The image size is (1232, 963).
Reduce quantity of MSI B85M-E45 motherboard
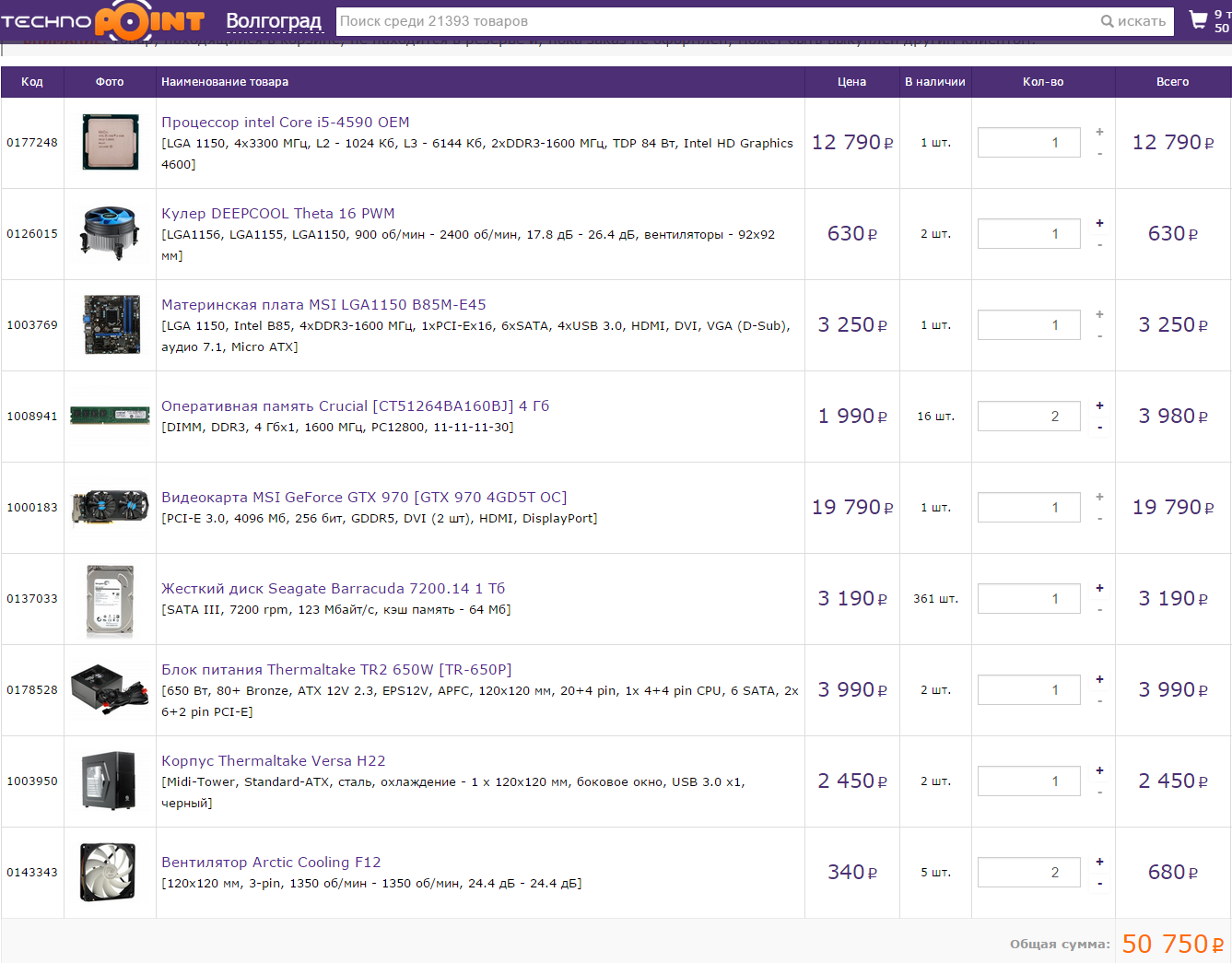(x=1099, y=336)
